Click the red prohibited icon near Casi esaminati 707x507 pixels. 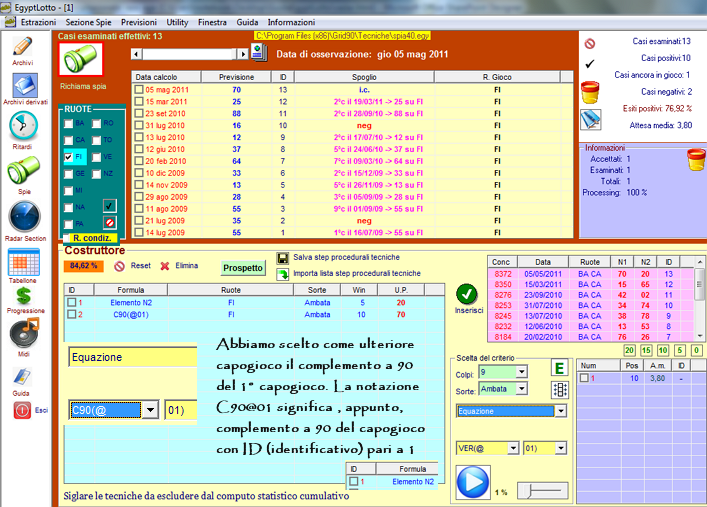(x=590, y=44)
